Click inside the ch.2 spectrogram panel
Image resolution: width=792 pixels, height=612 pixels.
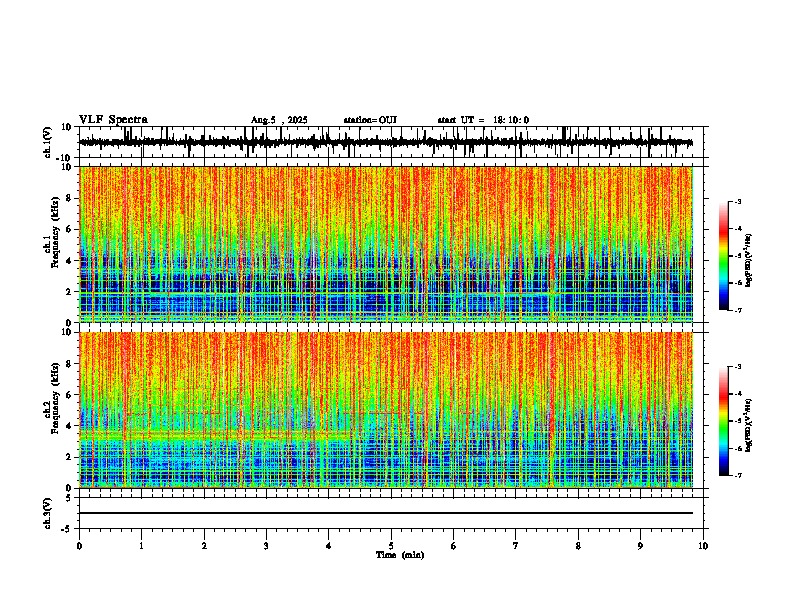[x=386, y=410]
